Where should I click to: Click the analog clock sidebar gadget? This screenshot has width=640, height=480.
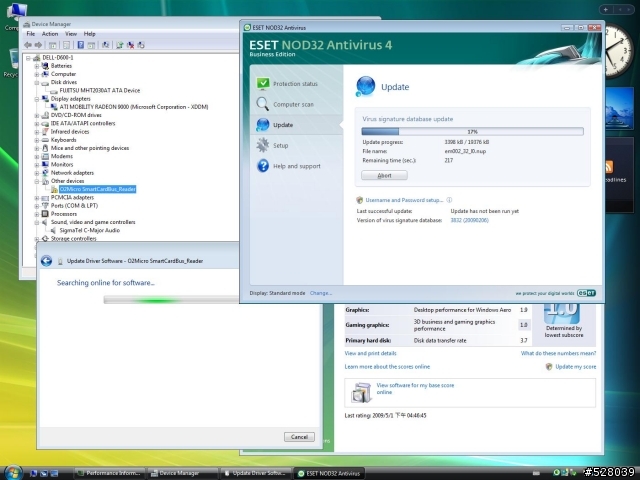pos(619,51)
